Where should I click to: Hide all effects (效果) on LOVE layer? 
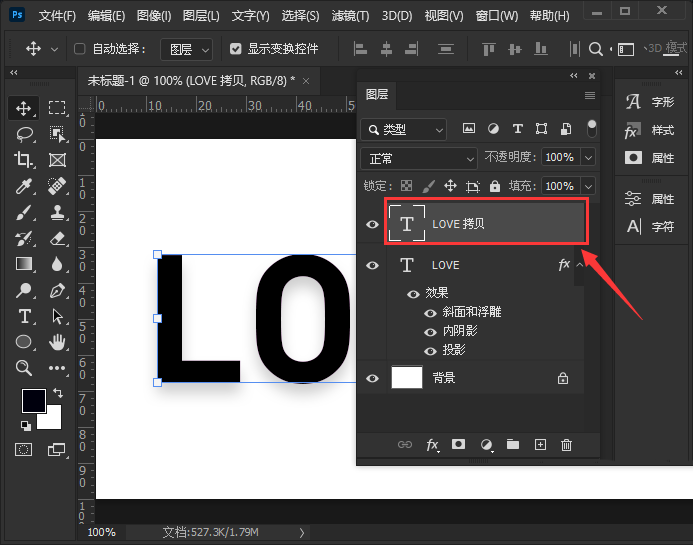(413, 294)
